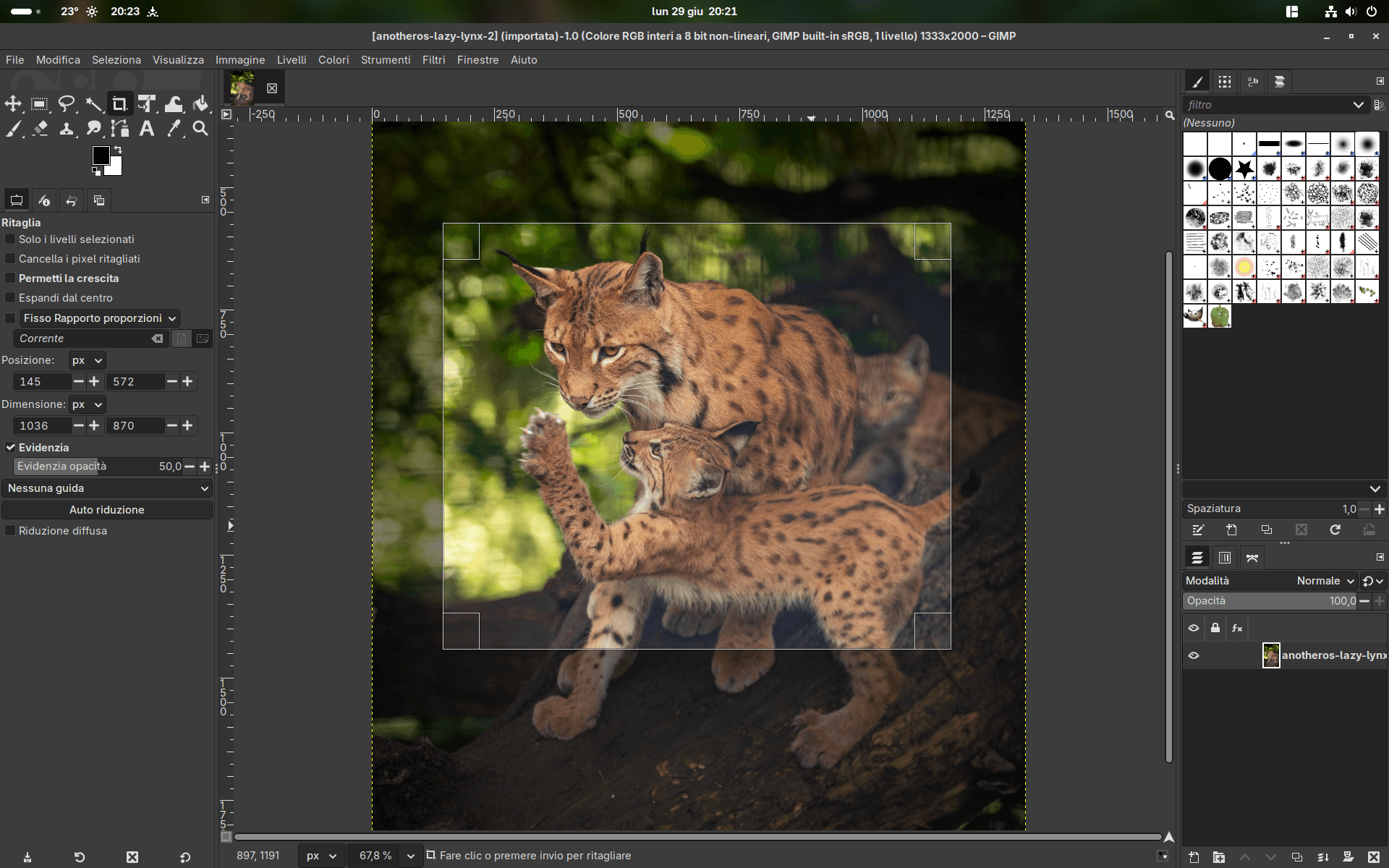The image size is (1389, 868).
Task: Select the Free Select lasso tool
Action: pyautogui.click(x=67, y=104)
